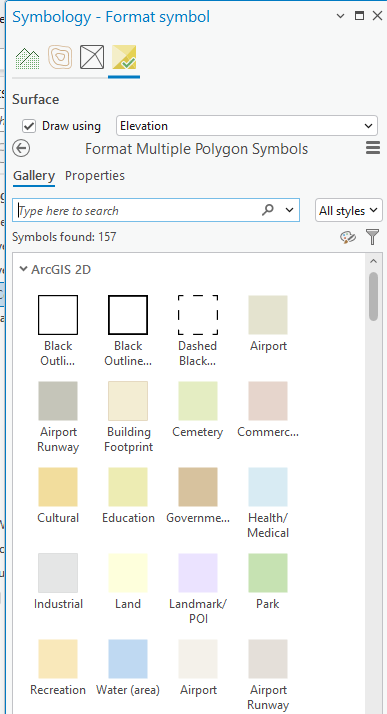
Task: Collapse the ArcGIS 2D group
Action: 24,269
